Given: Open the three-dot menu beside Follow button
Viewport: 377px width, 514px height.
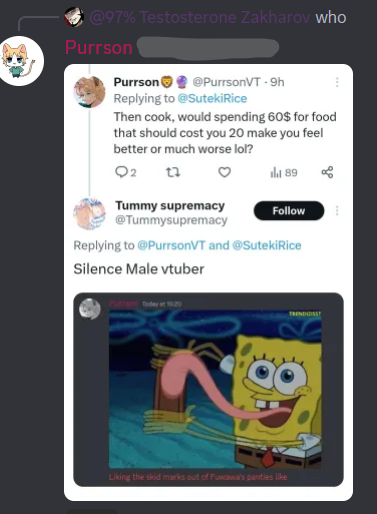Looking at the screenshot, I should point(337,211).
